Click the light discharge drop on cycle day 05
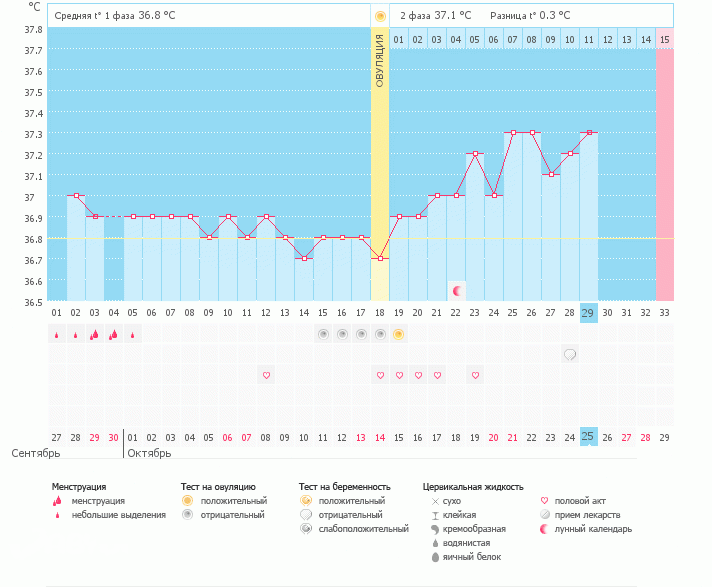Viewport: 712px width, 587px height. point(132,336)
